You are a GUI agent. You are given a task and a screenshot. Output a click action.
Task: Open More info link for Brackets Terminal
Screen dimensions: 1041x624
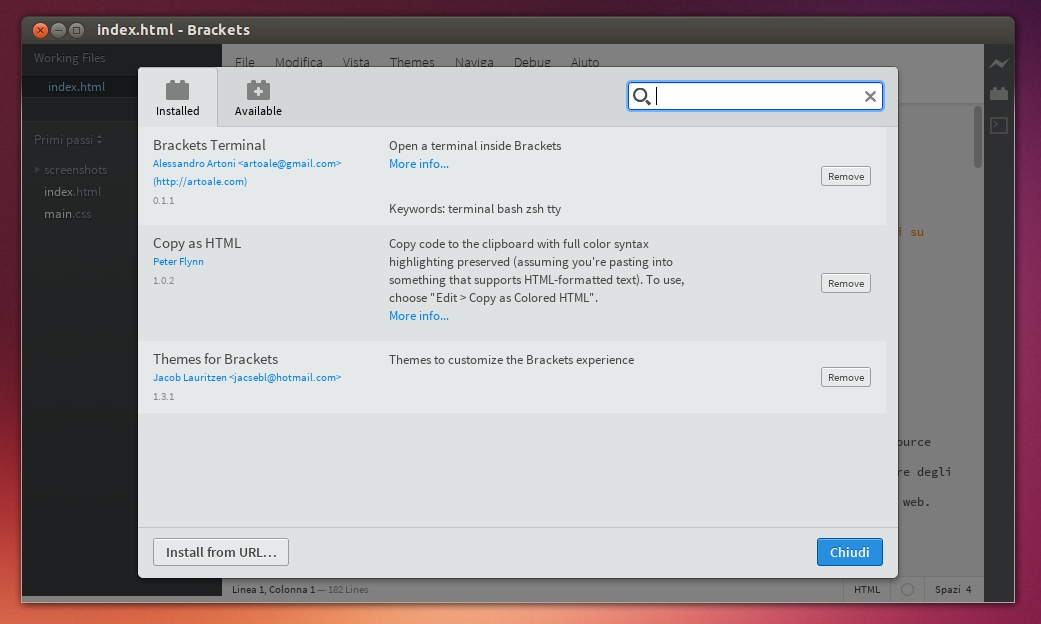pos(419,164)
